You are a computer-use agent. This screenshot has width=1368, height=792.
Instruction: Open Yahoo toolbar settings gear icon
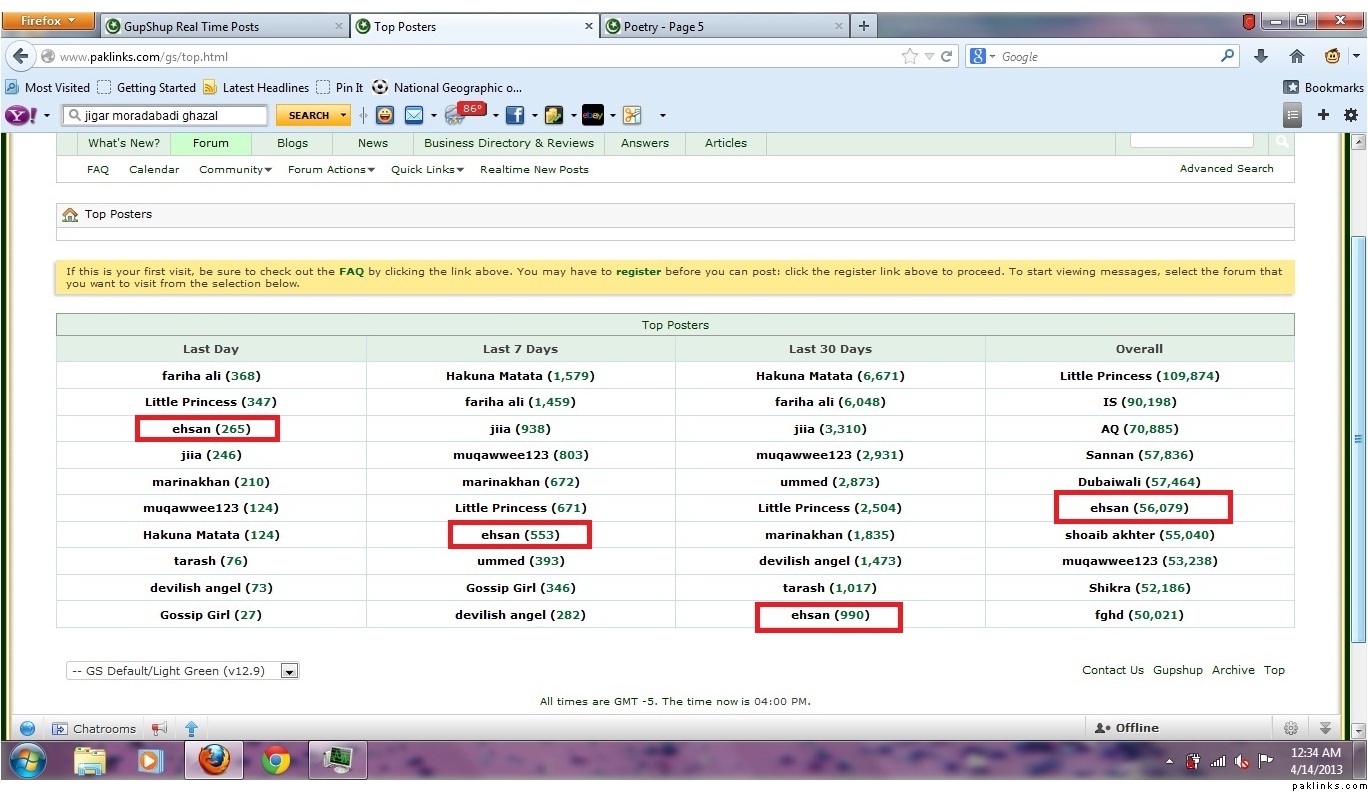click(x=1351, y=115)
